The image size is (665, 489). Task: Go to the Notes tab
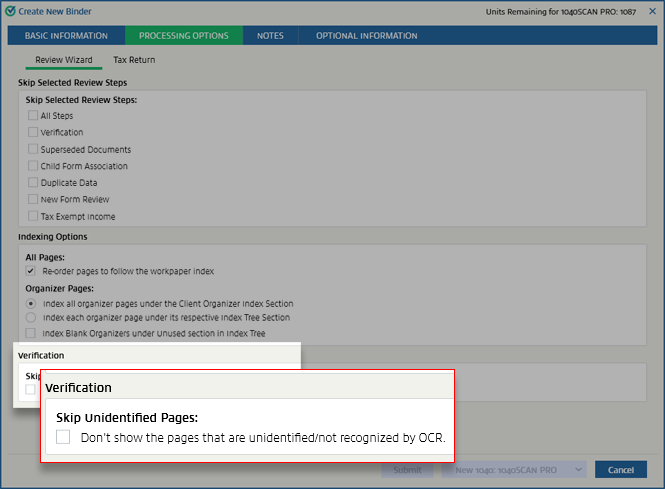pos(270,36)
